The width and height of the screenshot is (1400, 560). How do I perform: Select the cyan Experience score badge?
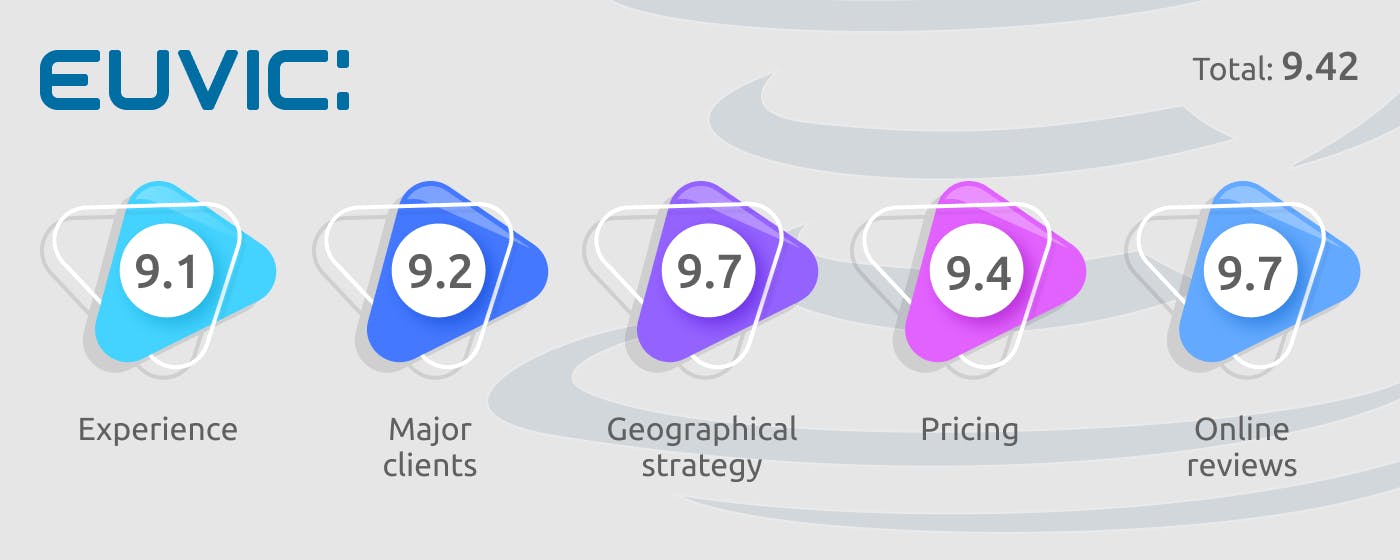[x=175, y=272]
